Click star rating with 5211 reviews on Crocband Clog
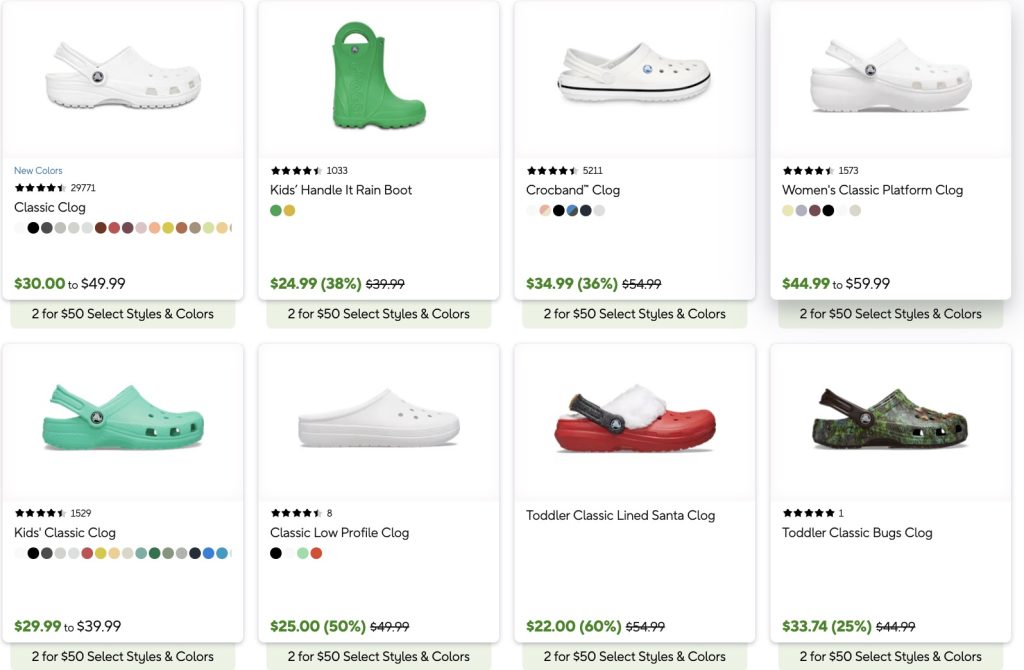 pos(552,171)
